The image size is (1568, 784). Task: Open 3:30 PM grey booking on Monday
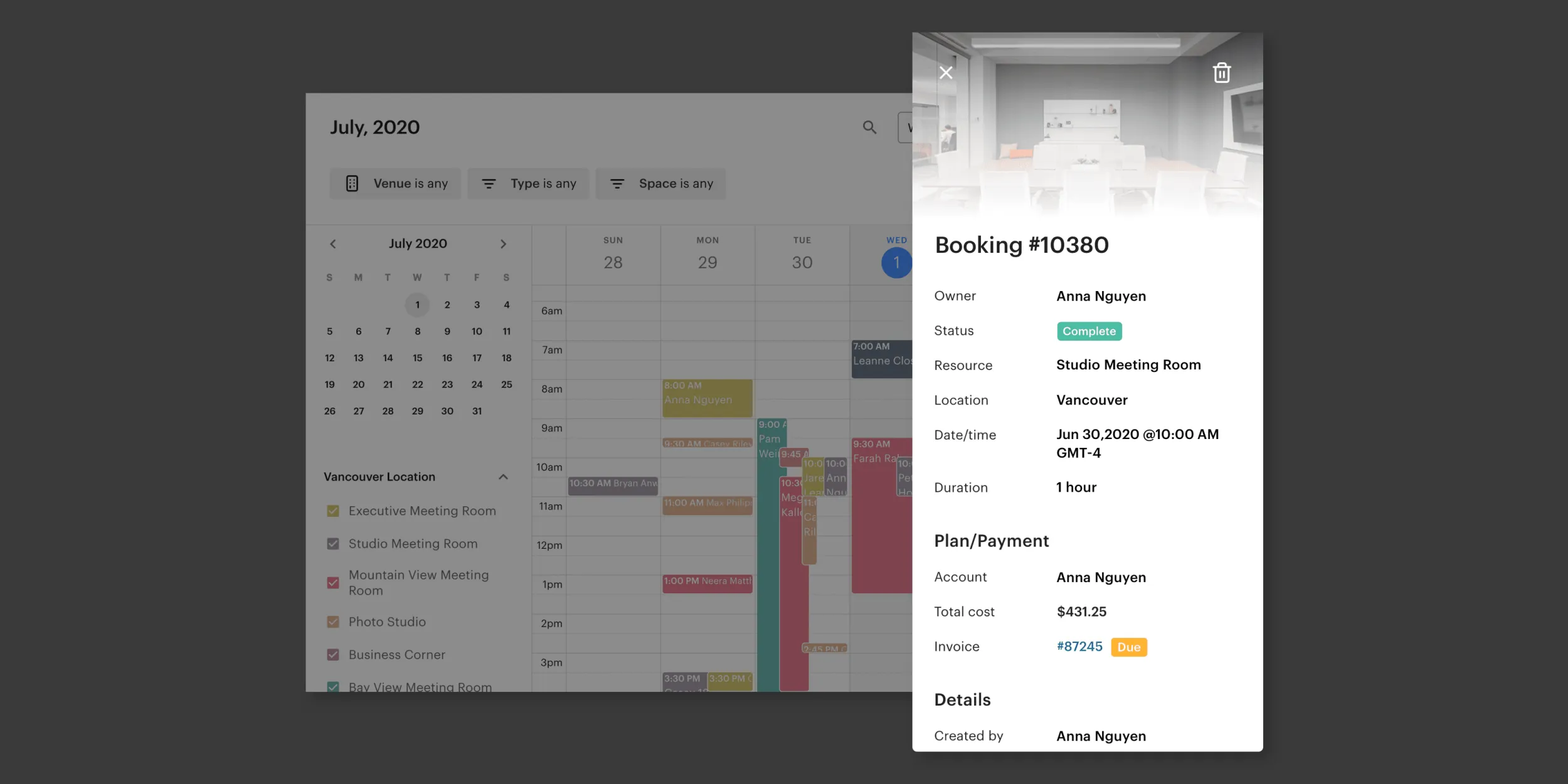(684, 682)
